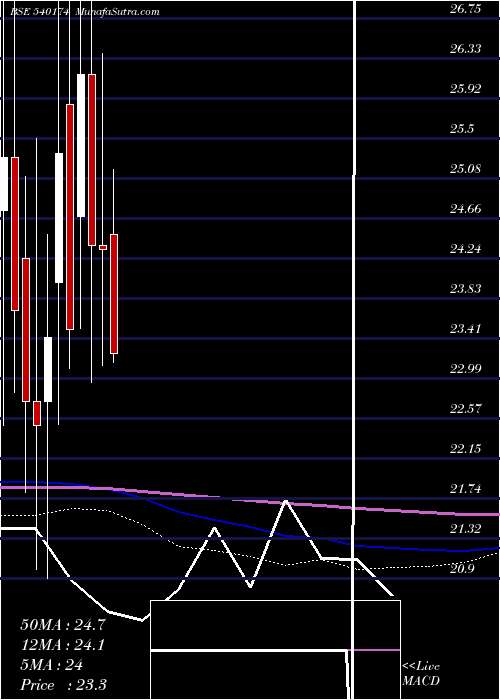Click the 25.08 price axis label
Screen dimensions: 500x700
coord(466,169)
